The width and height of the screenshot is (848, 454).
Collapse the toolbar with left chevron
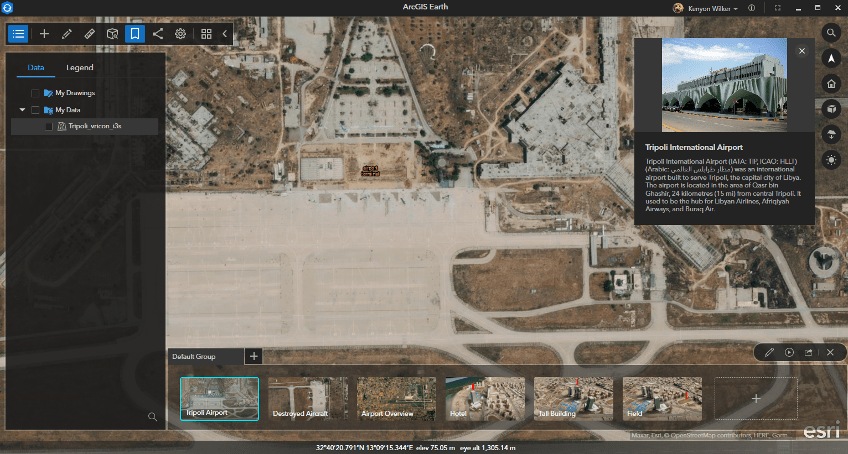click(x=225, y=34)
